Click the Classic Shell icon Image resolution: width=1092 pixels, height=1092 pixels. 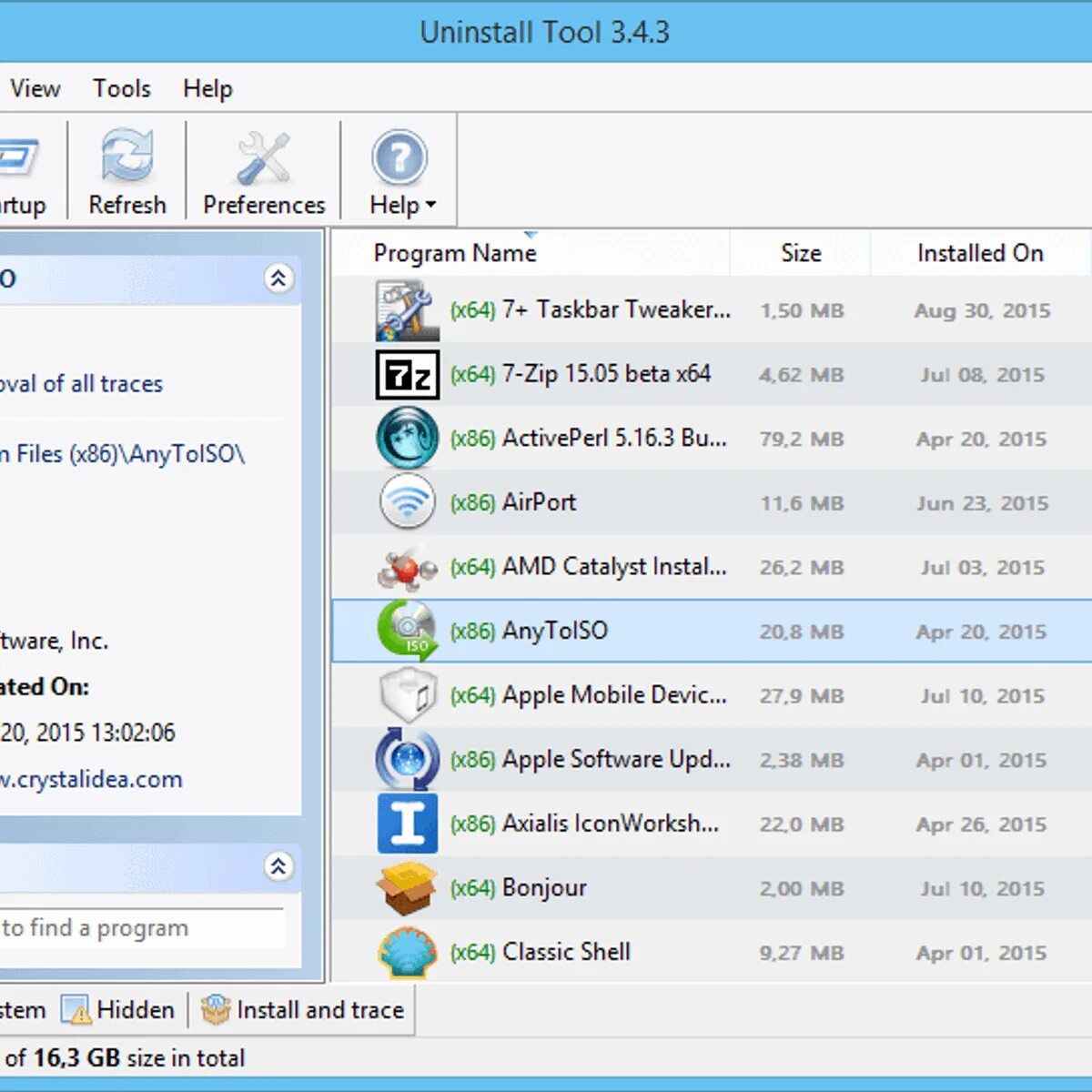click(x=407, y=952)
